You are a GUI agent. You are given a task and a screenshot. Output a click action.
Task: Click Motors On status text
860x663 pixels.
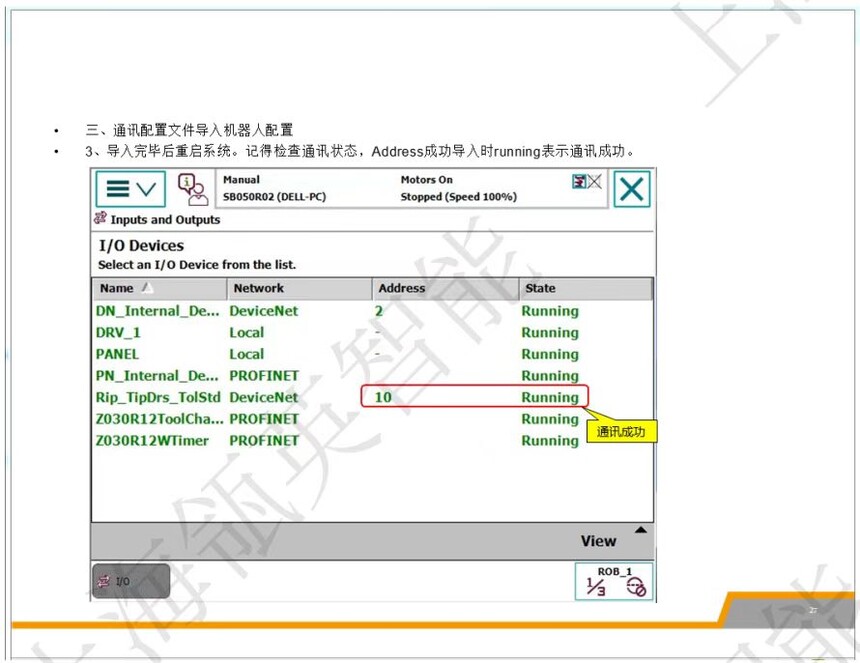(427, 180)
